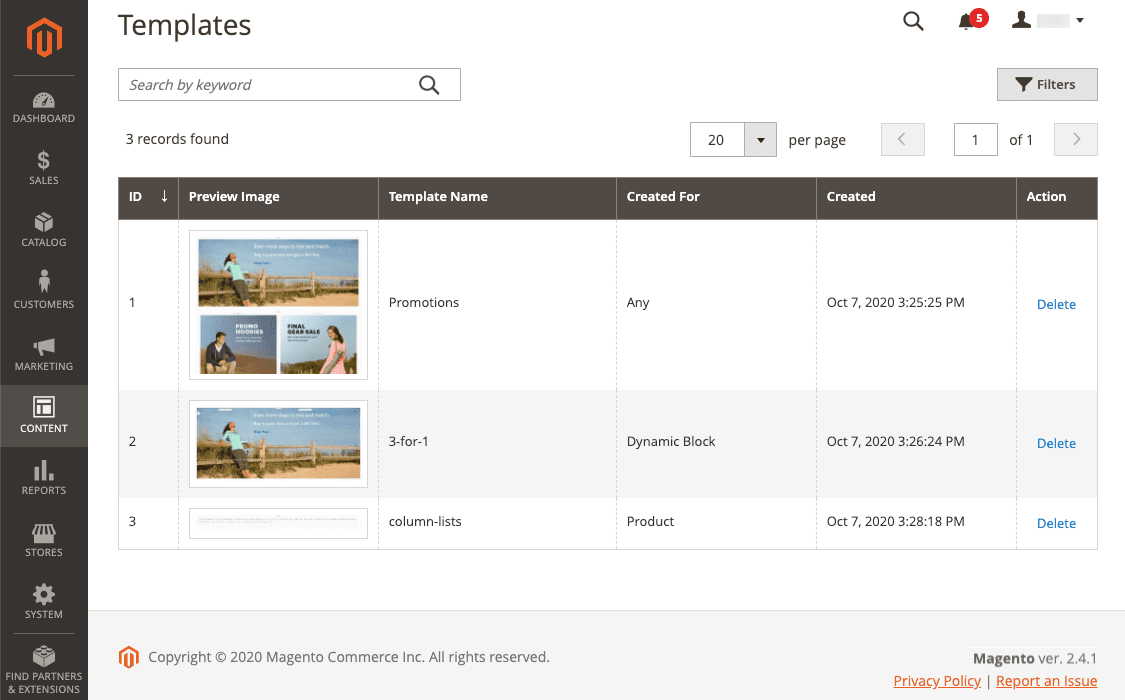The image size is (1125, 700).
Task: Sort by Template Name column header
Action: (497, 198)
